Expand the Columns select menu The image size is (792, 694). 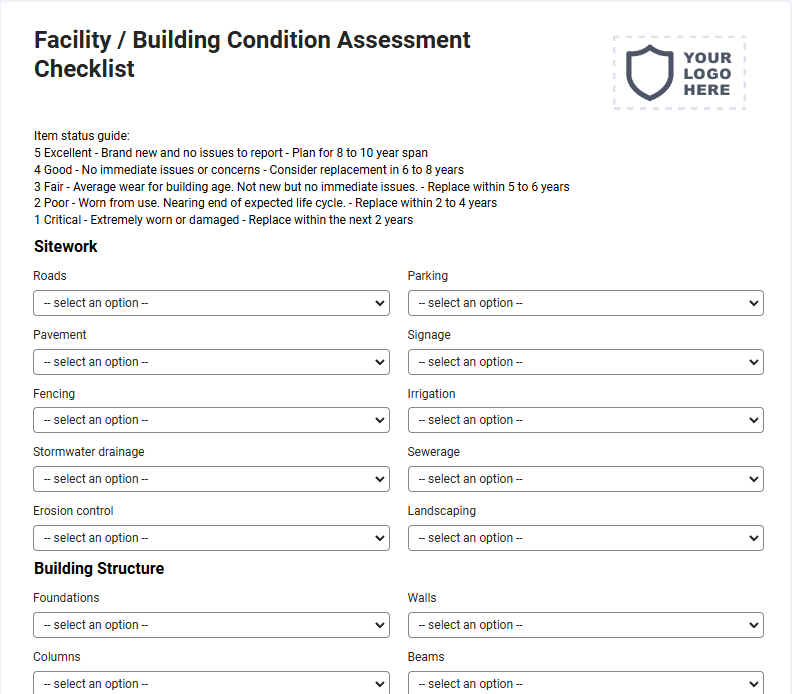click(x=211, y=683)
